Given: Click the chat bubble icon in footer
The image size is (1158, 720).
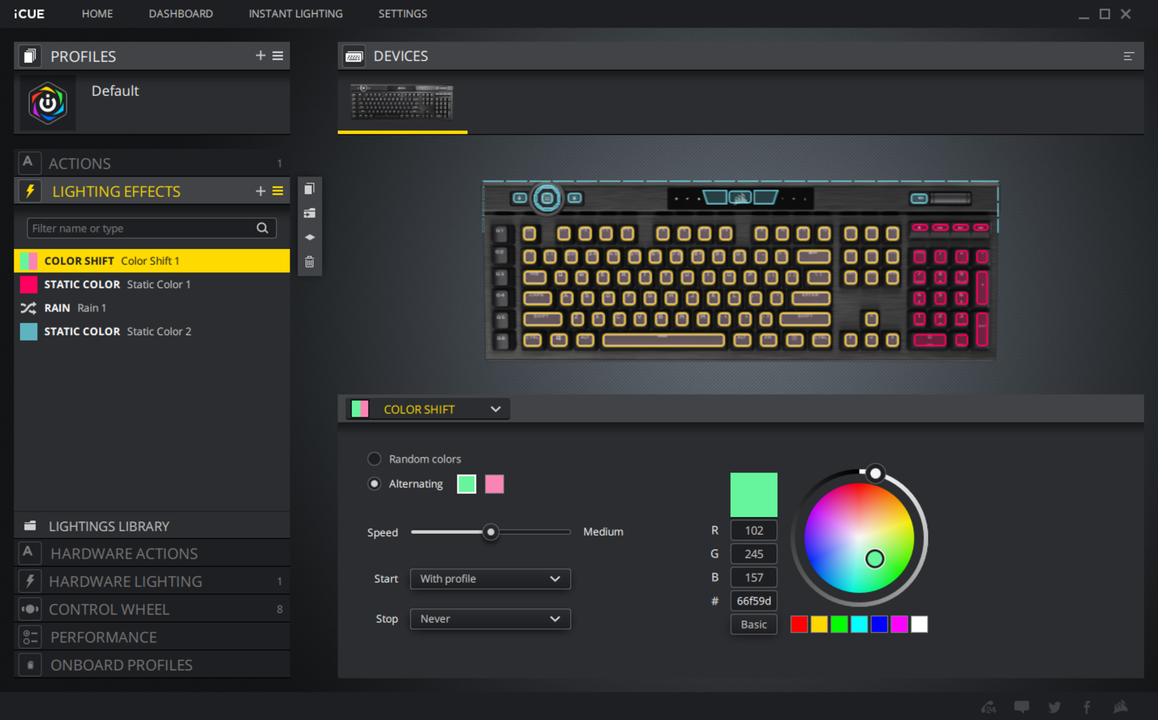Looking at the screenshot, I should 1021,707.
